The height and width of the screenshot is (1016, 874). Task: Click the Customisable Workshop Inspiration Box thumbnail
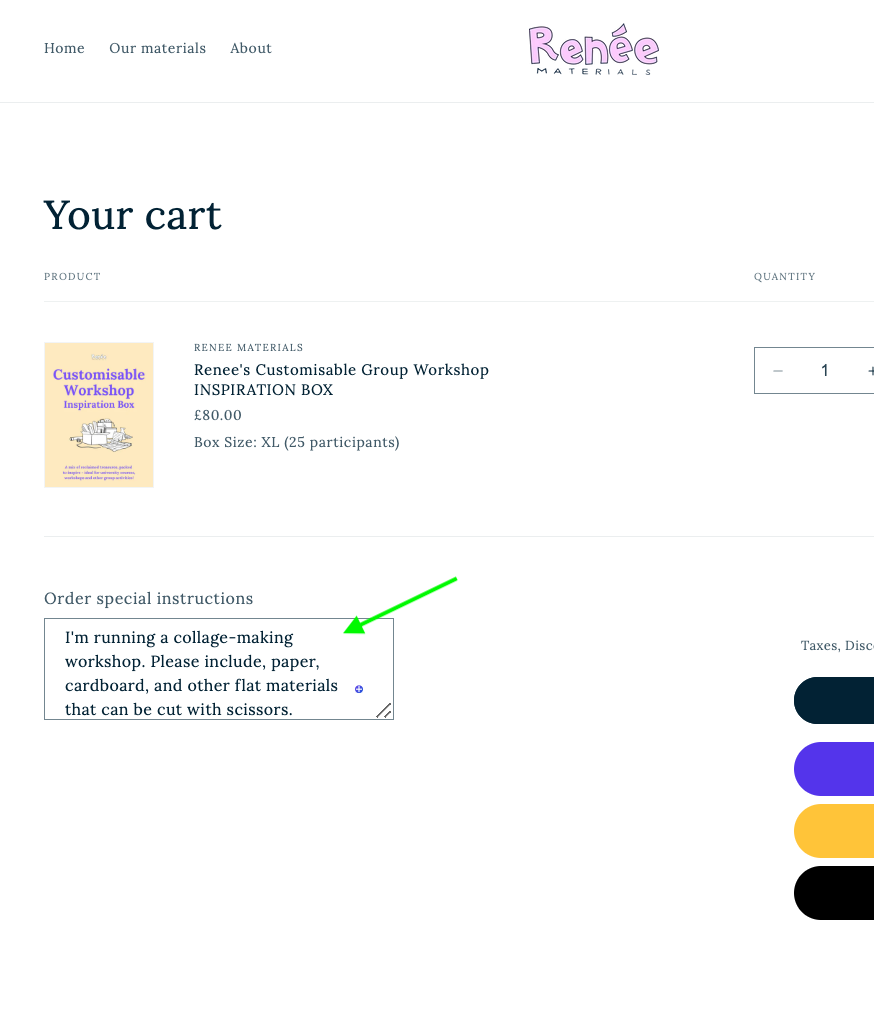click(x=99, y=415)
